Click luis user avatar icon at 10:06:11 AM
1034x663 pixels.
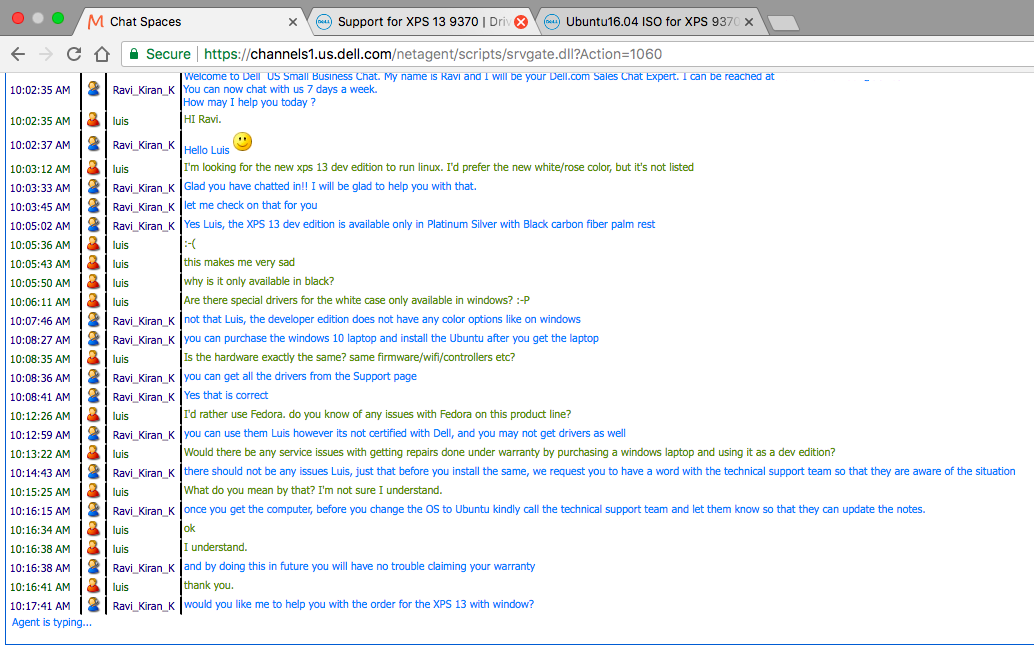pyautogui.click(x=94, y=301)
